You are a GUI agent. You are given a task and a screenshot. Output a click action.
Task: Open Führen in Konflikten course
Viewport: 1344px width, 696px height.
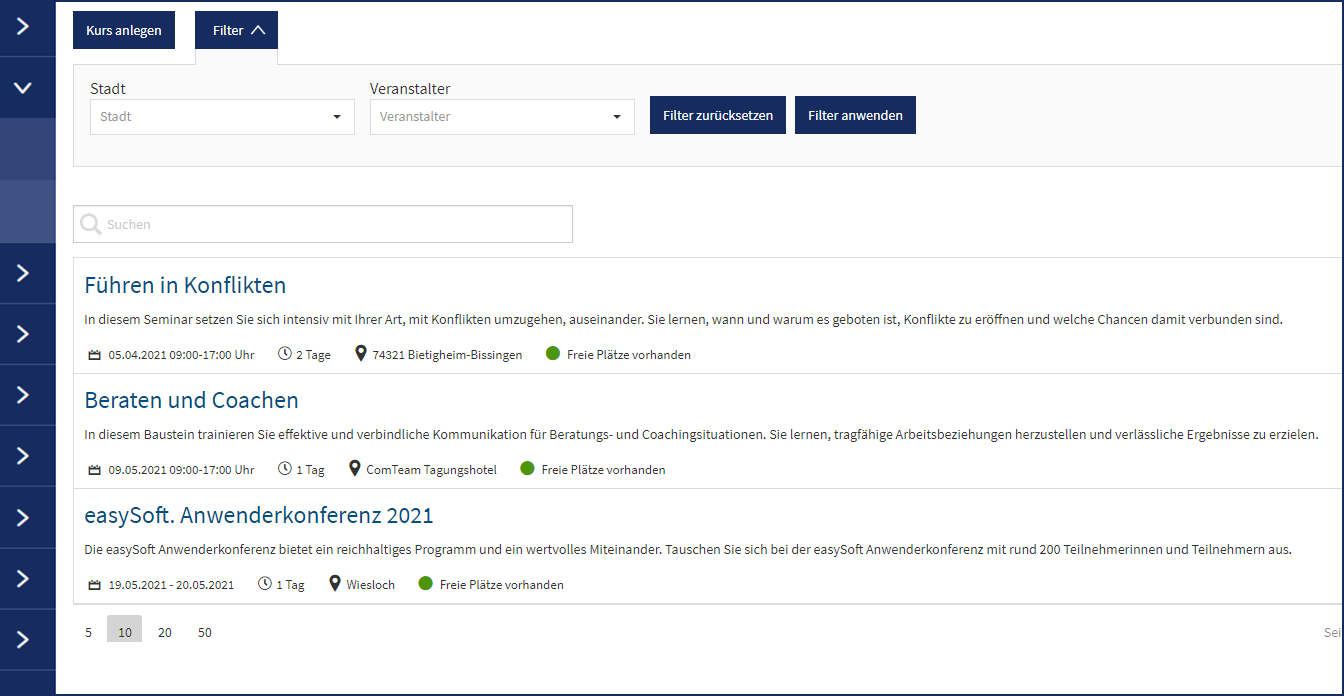185,285
